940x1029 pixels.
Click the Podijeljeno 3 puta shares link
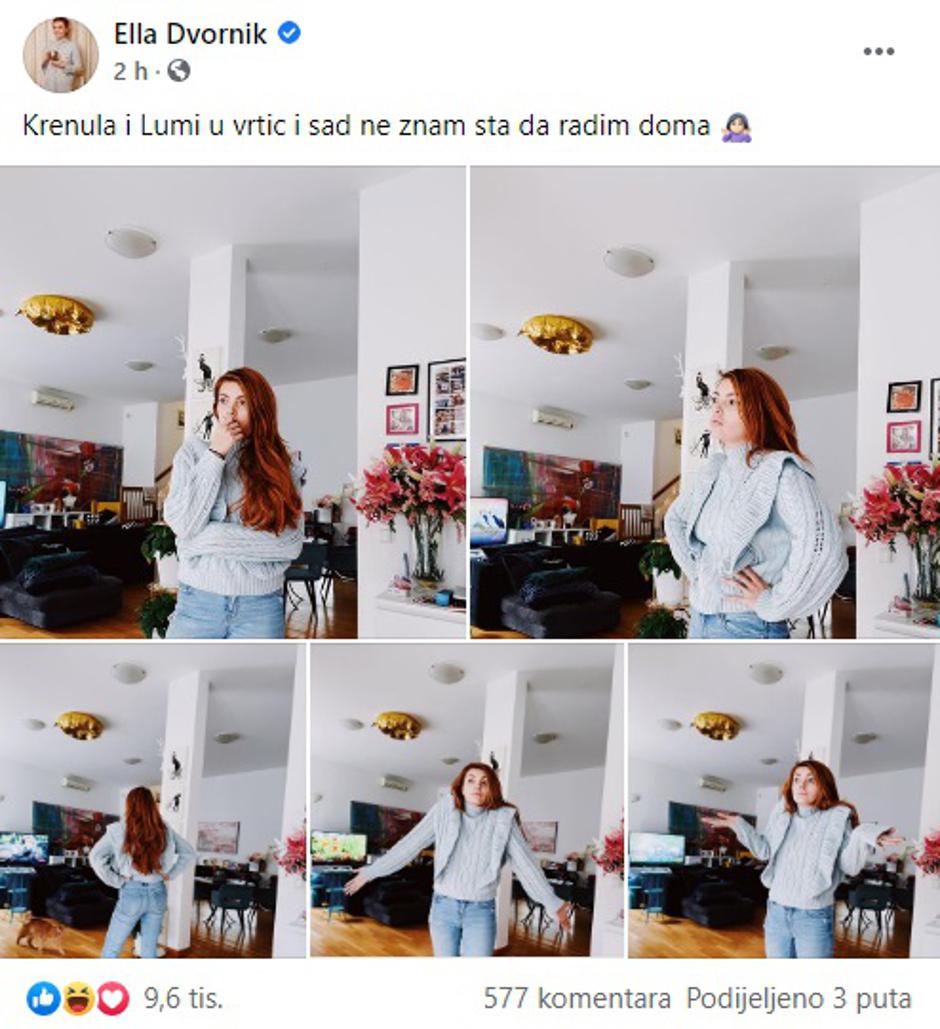click(x=799, y=999)
